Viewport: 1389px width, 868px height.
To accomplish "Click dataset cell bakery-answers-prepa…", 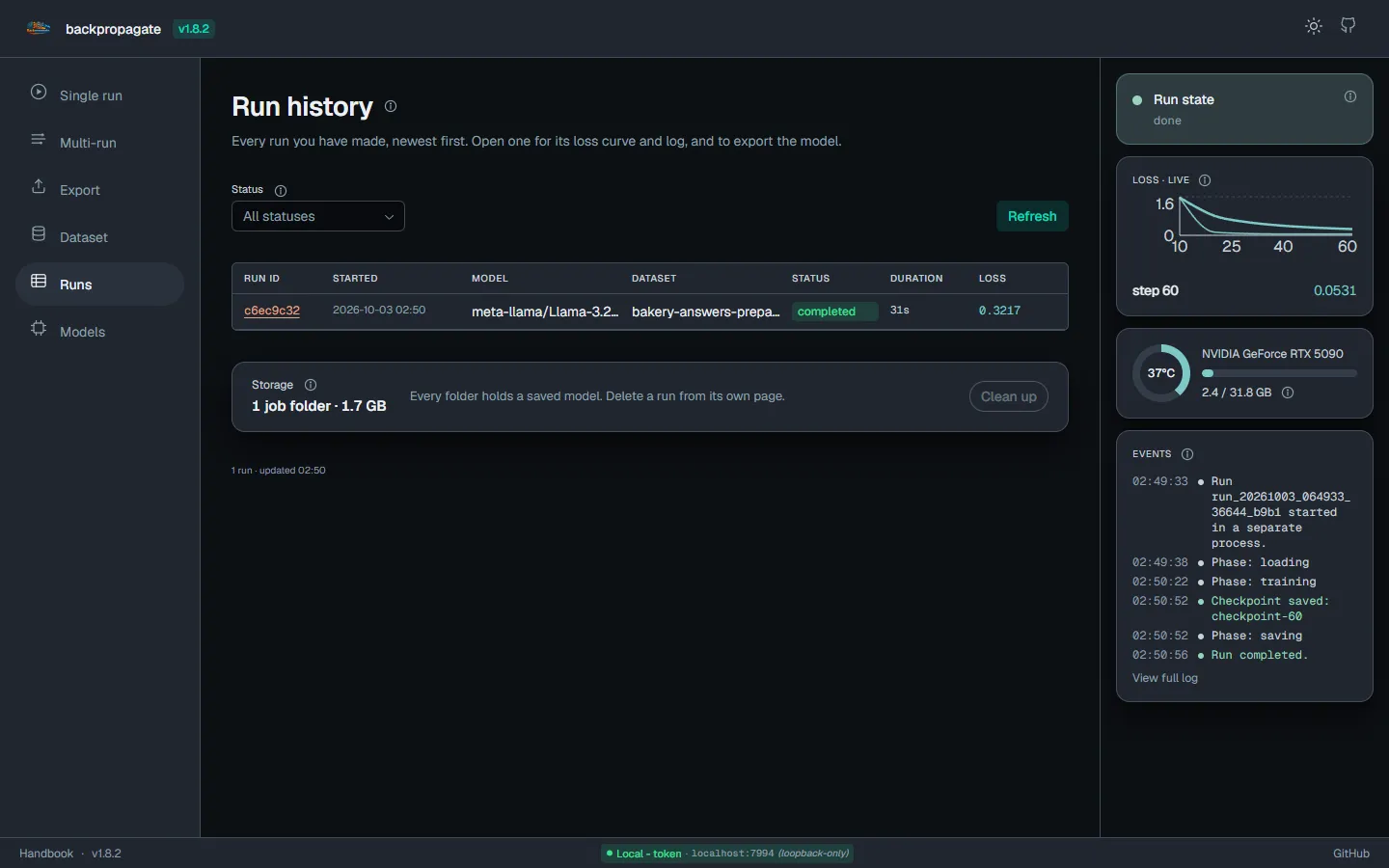I will (x=705, y=312).
